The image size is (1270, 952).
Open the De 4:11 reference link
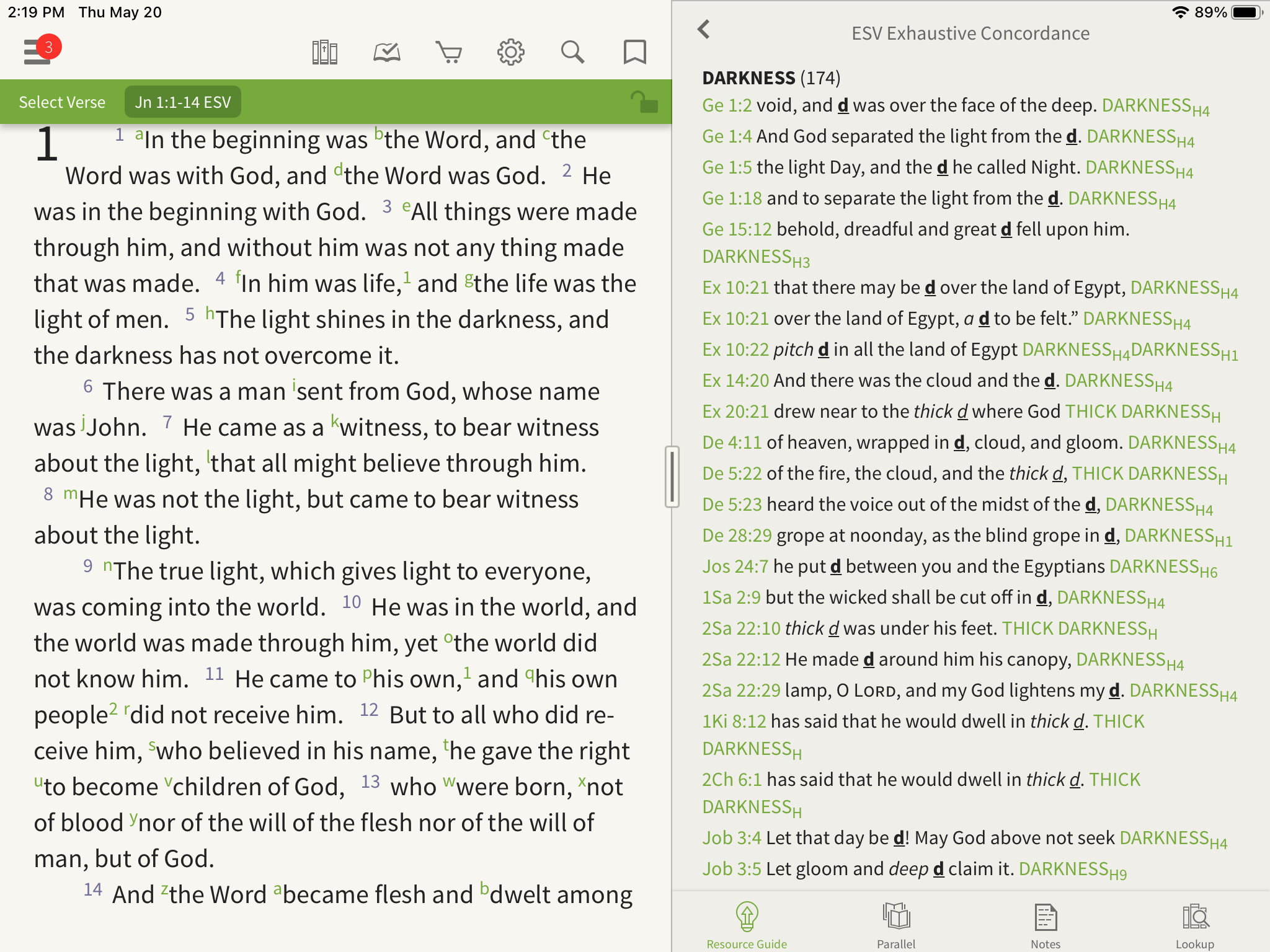point(732,443)
